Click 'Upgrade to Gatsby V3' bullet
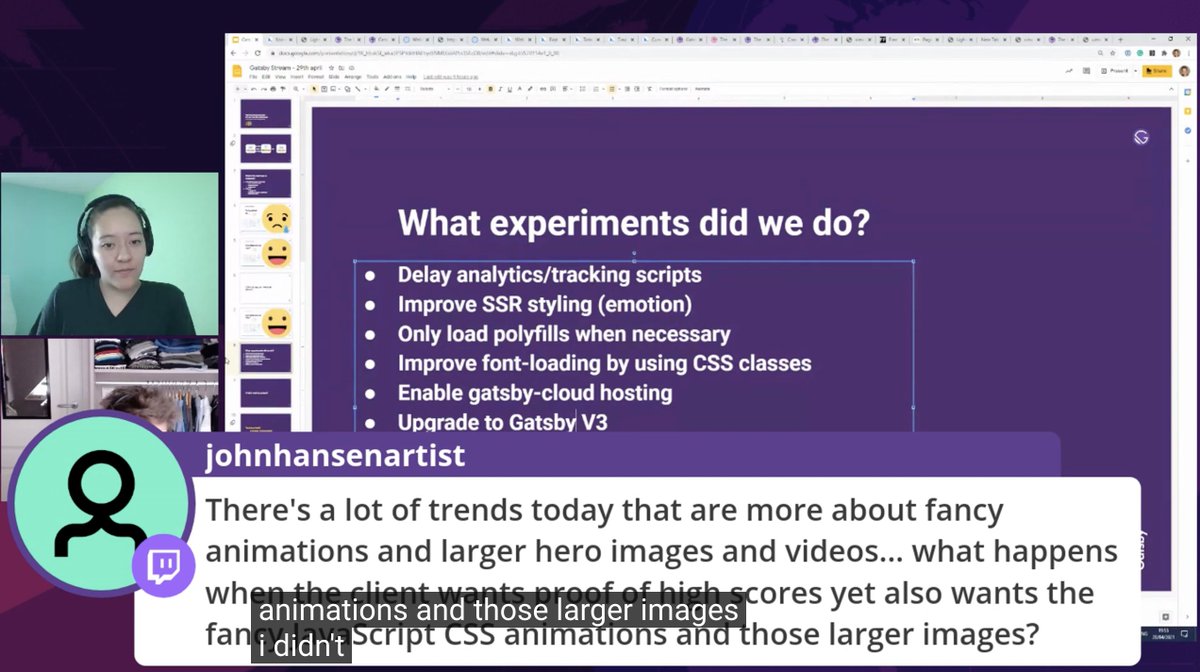This screenshot has height=672, width=1200. tap(502, 422)
